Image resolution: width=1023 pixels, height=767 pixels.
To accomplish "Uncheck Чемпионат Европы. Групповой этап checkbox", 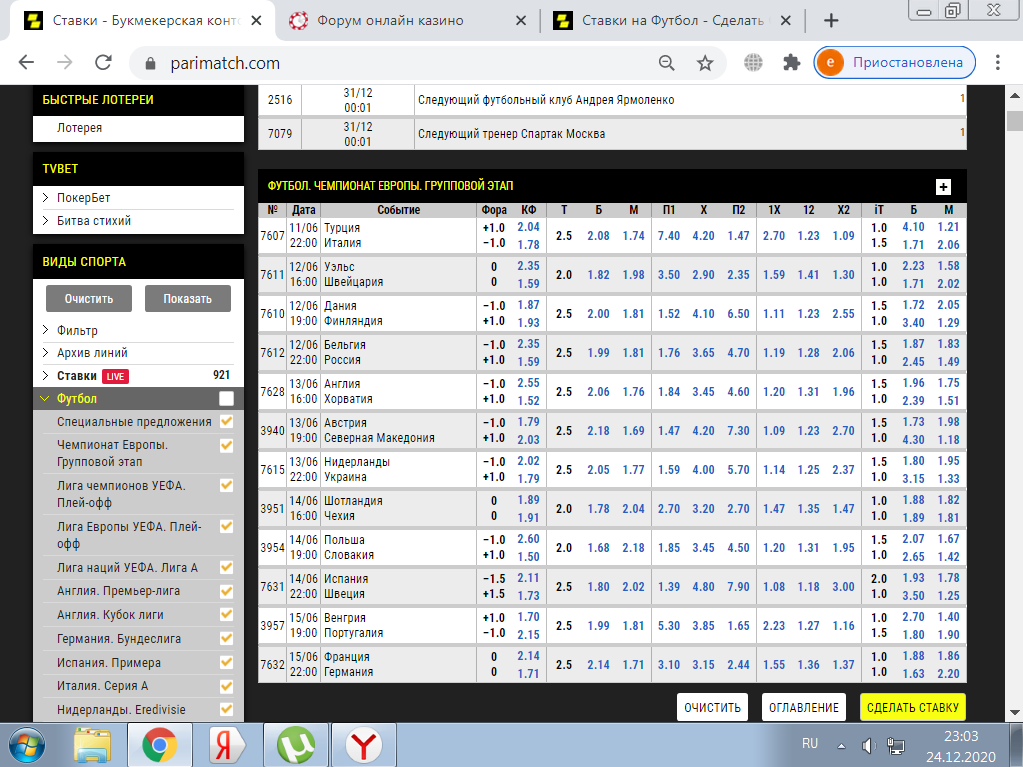I will [x=226, y=445].
